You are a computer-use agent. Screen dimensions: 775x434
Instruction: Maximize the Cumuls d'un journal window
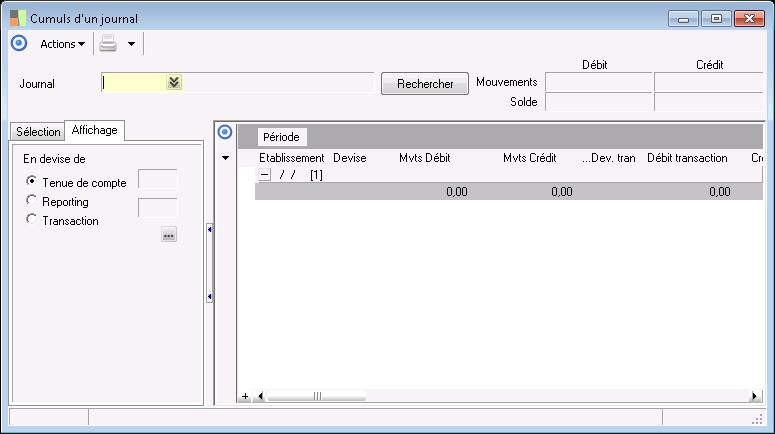click(x=716, y=19)
